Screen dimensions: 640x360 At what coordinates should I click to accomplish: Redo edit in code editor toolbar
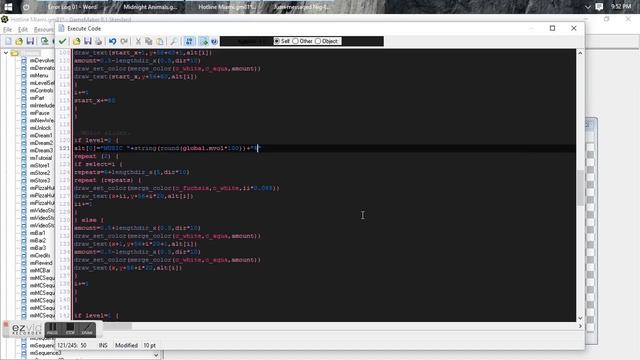[124, 41]
